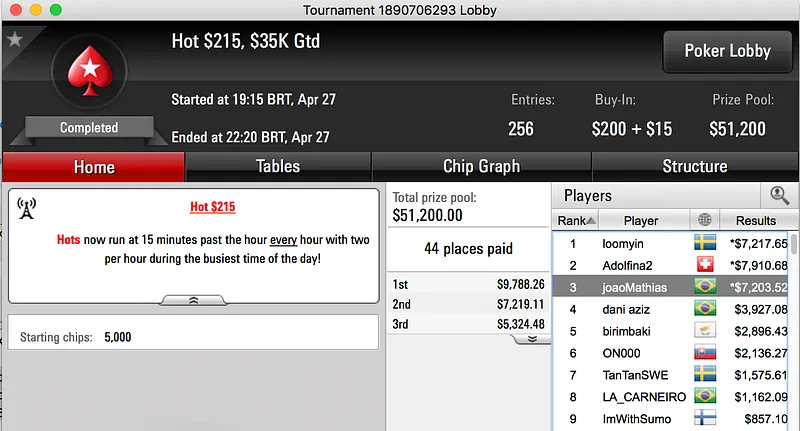Click the favorite star icon
This screenshot has width=800, height=431.
pos(14,40)
